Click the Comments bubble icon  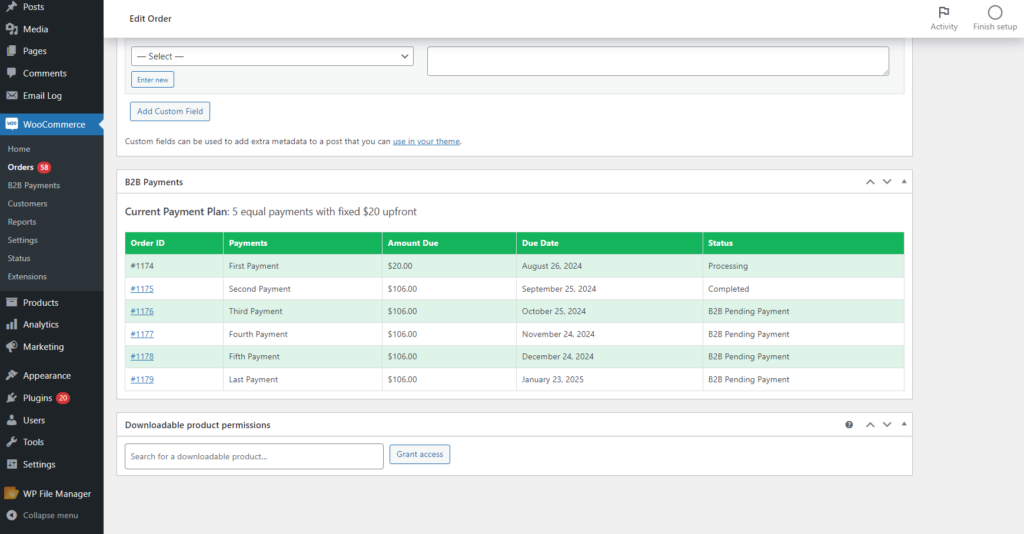point(12,73)
